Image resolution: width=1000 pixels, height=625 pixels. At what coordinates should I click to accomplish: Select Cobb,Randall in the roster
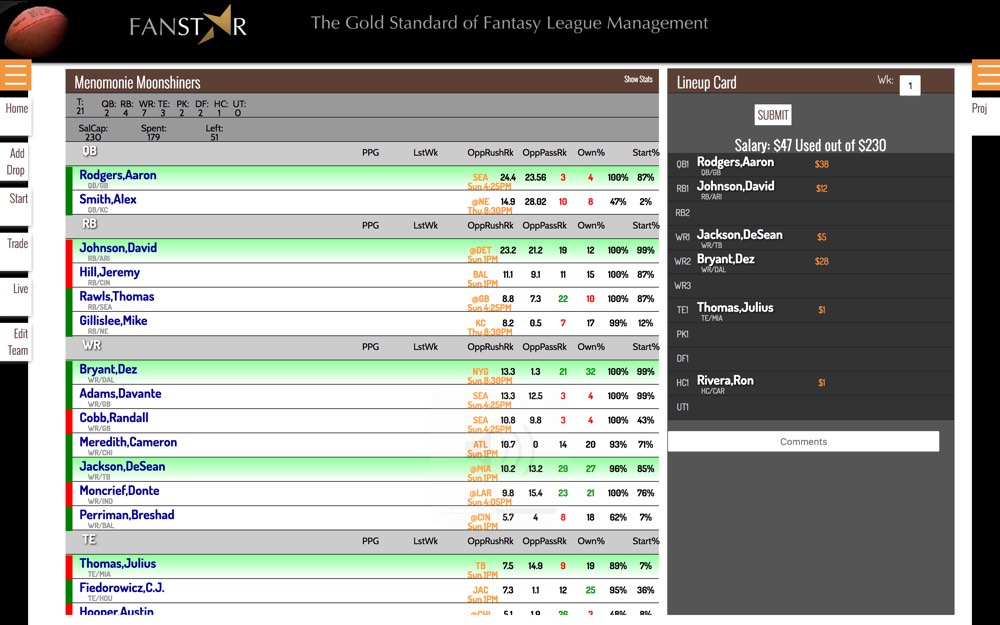(x=114, y=418)
